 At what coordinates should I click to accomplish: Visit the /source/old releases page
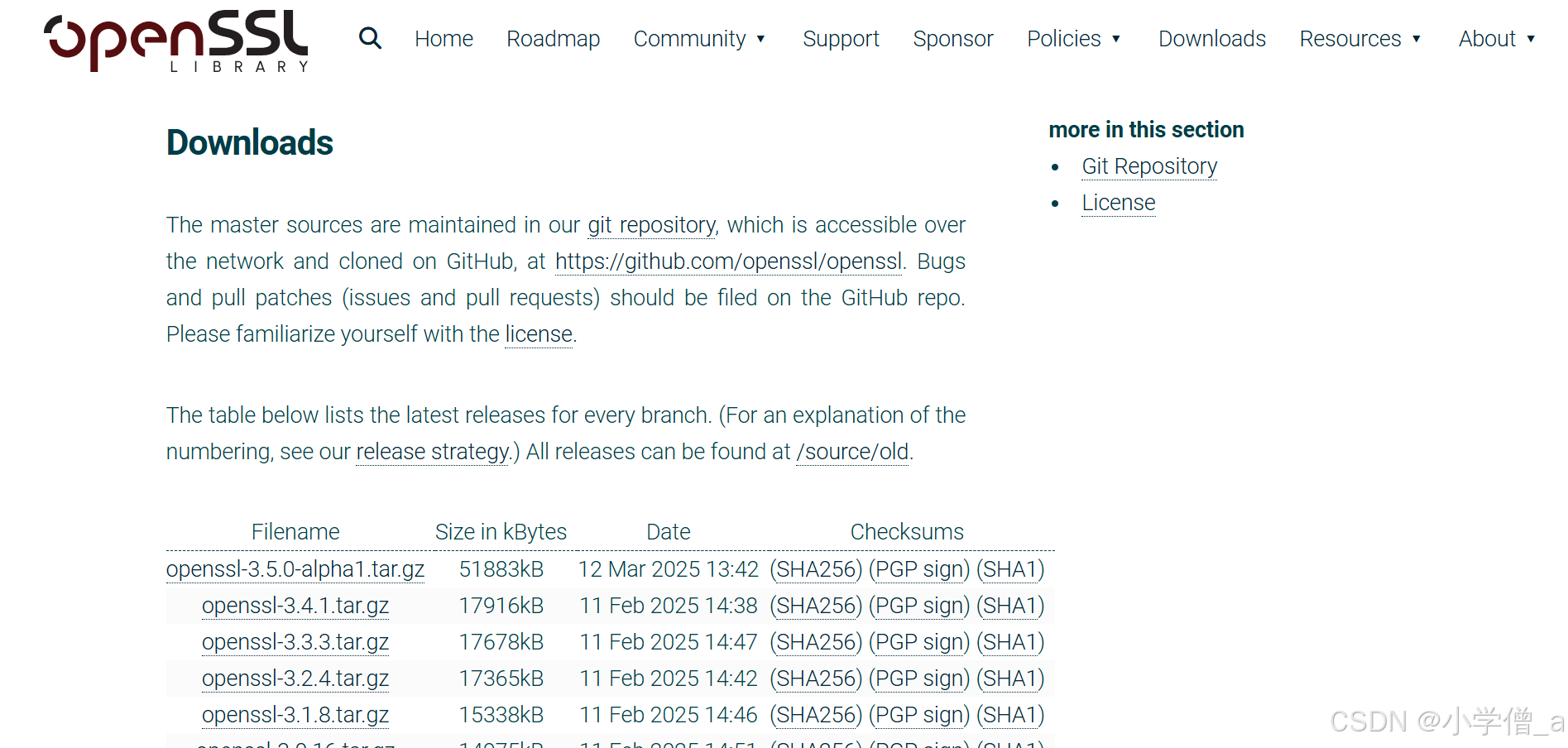click(851, 452)
